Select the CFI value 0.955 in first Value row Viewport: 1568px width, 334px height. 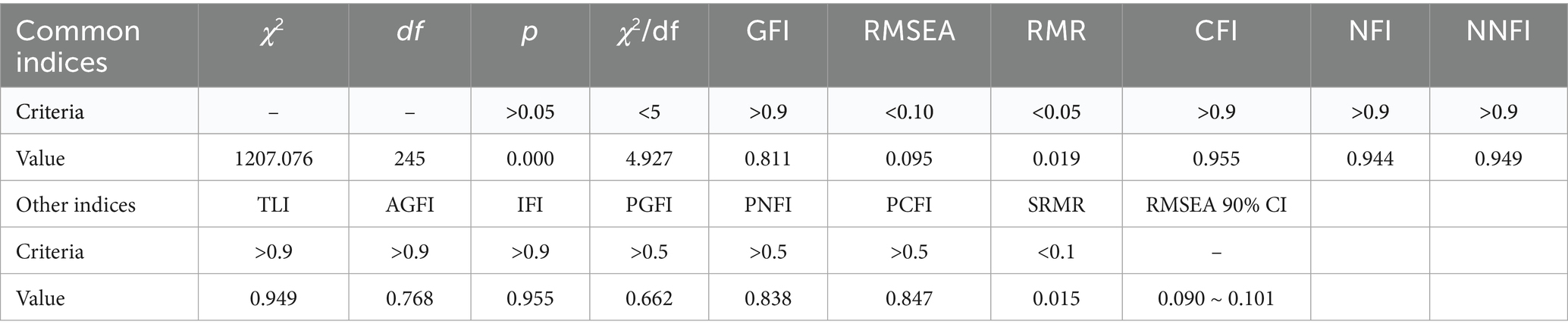tap(1216, 159)
